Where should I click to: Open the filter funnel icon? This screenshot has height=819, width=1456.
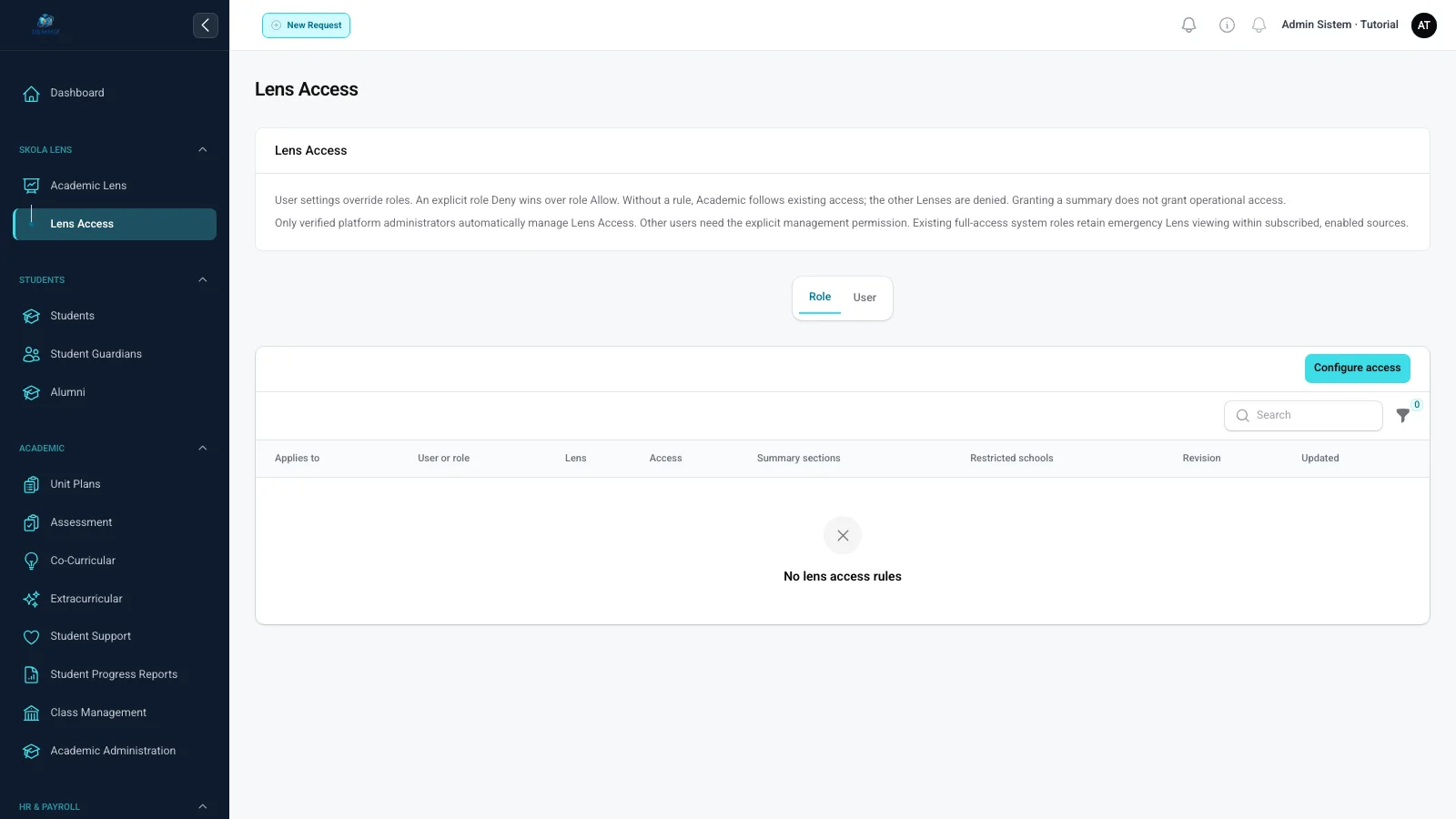[1403, 416]
